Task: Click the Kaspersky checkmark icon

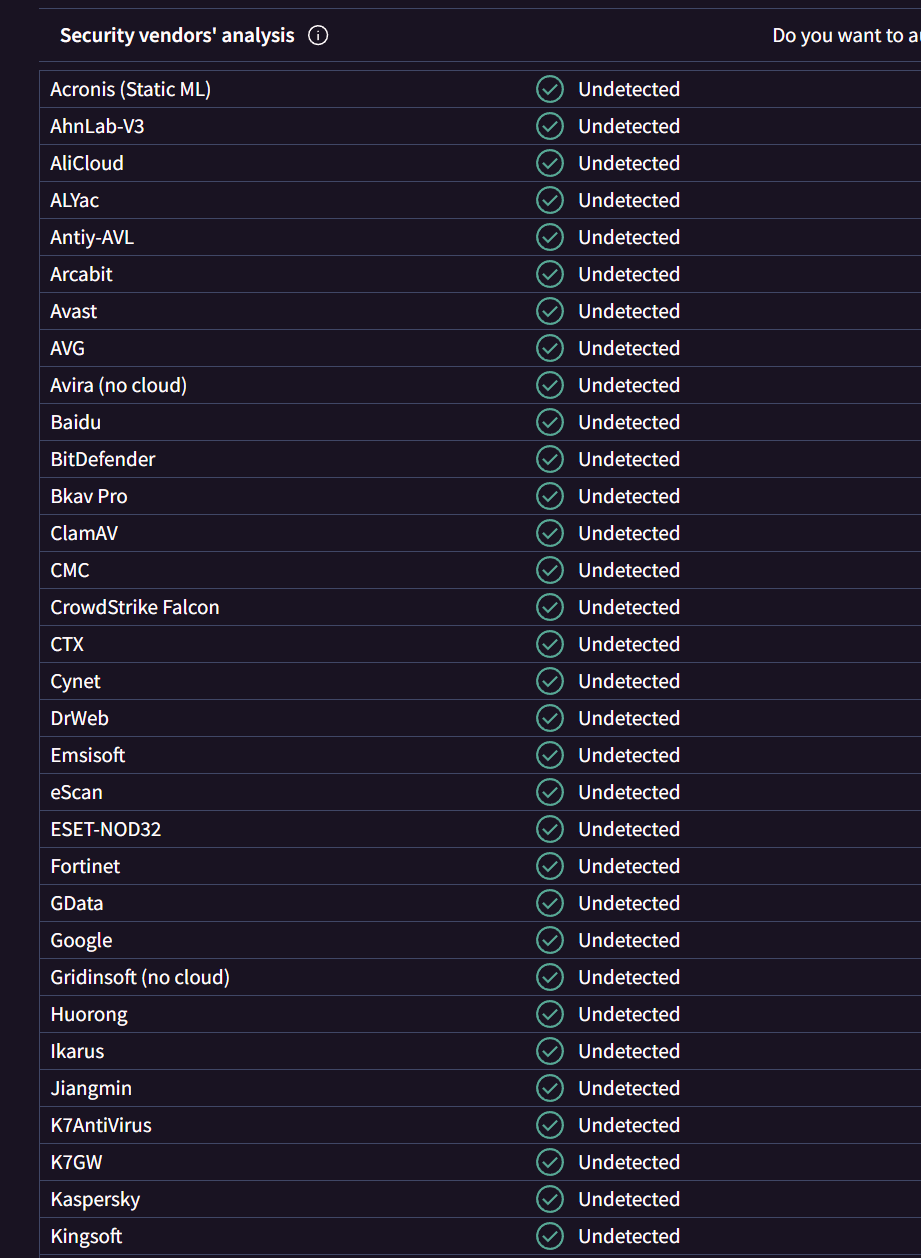Action: 550,1199
